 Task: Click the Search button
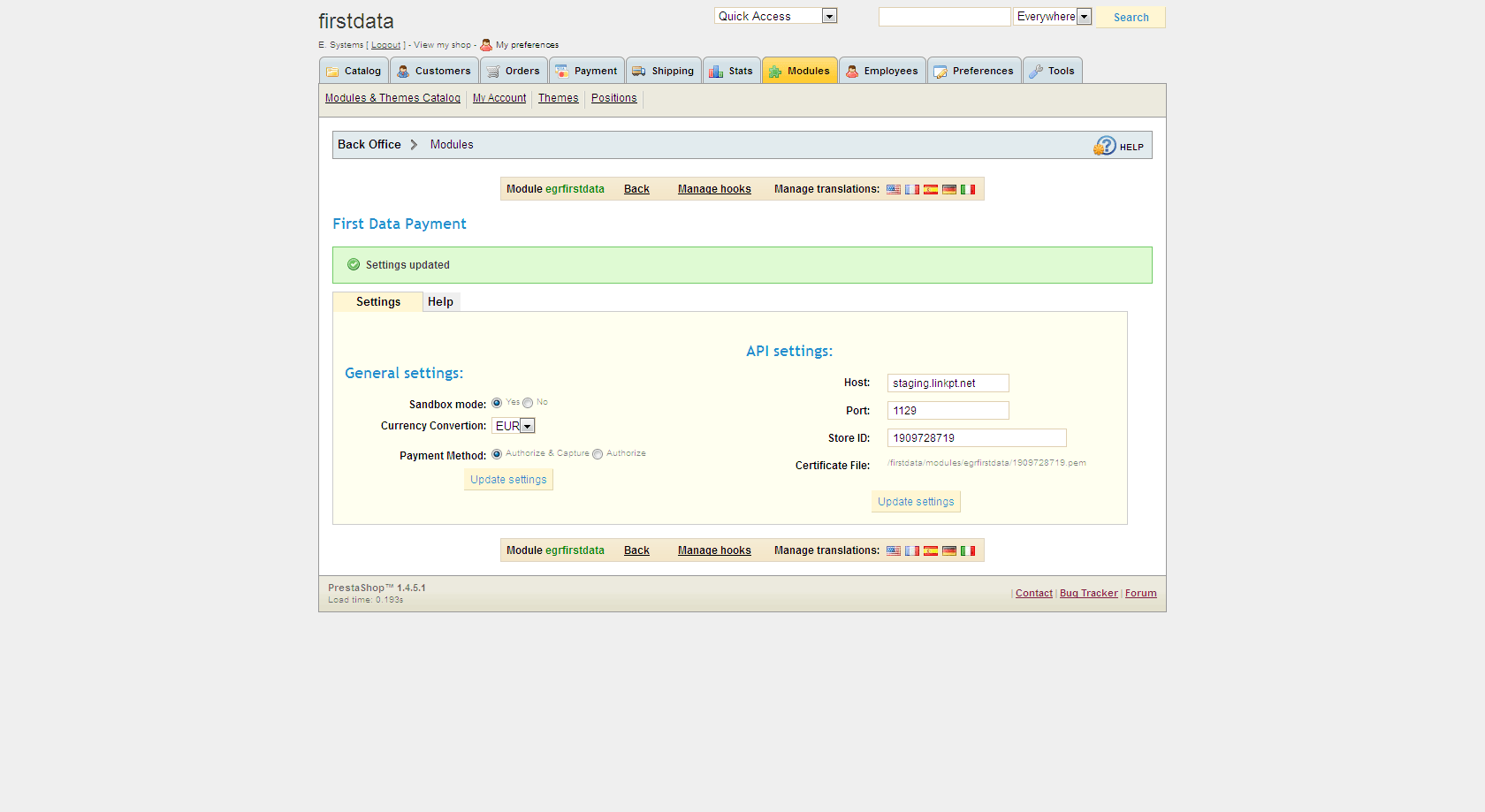click(x=1131, y=18)
